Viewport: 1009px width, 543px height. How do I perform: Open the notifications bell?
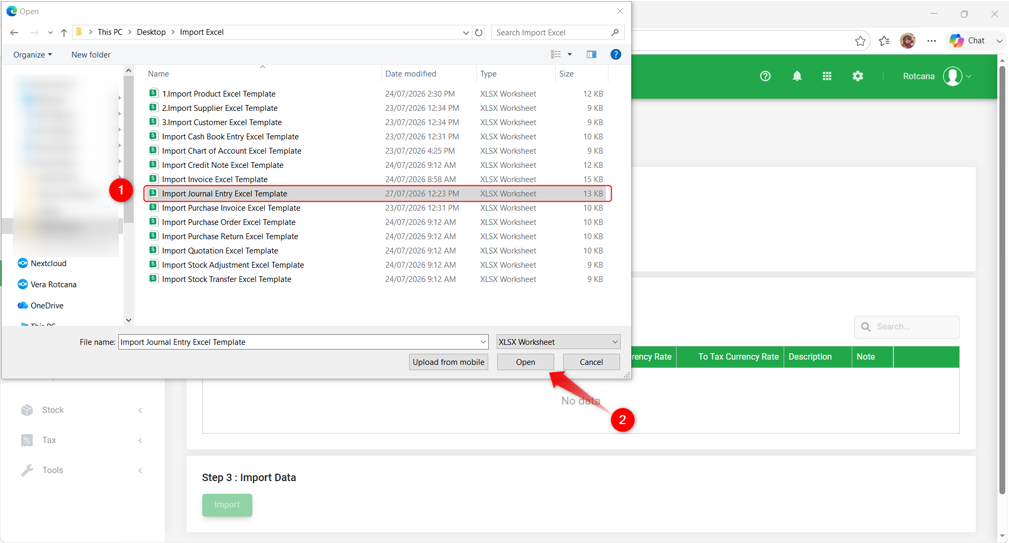[x=797, y=76]
